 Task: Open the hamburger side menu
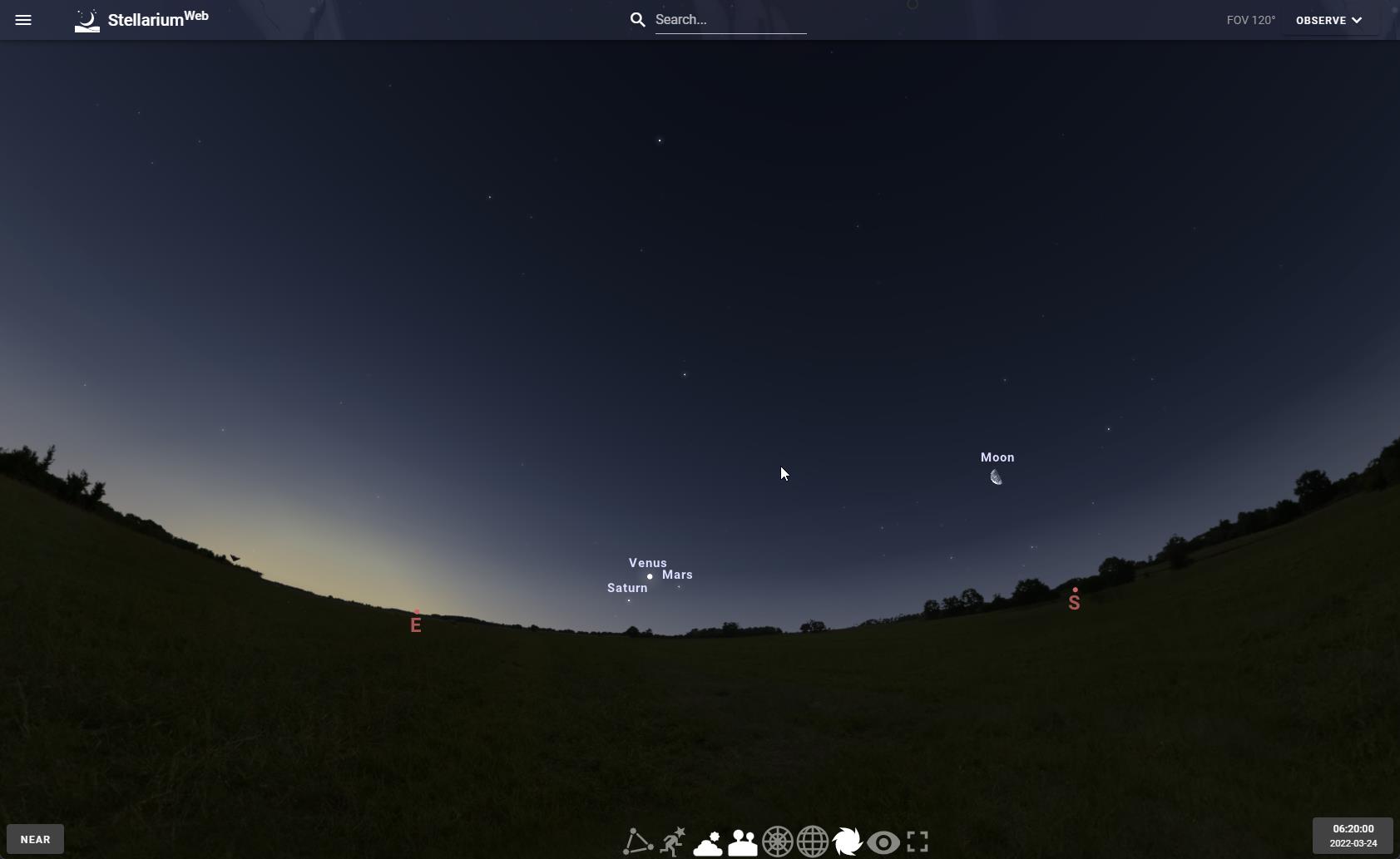coord(23,20)
